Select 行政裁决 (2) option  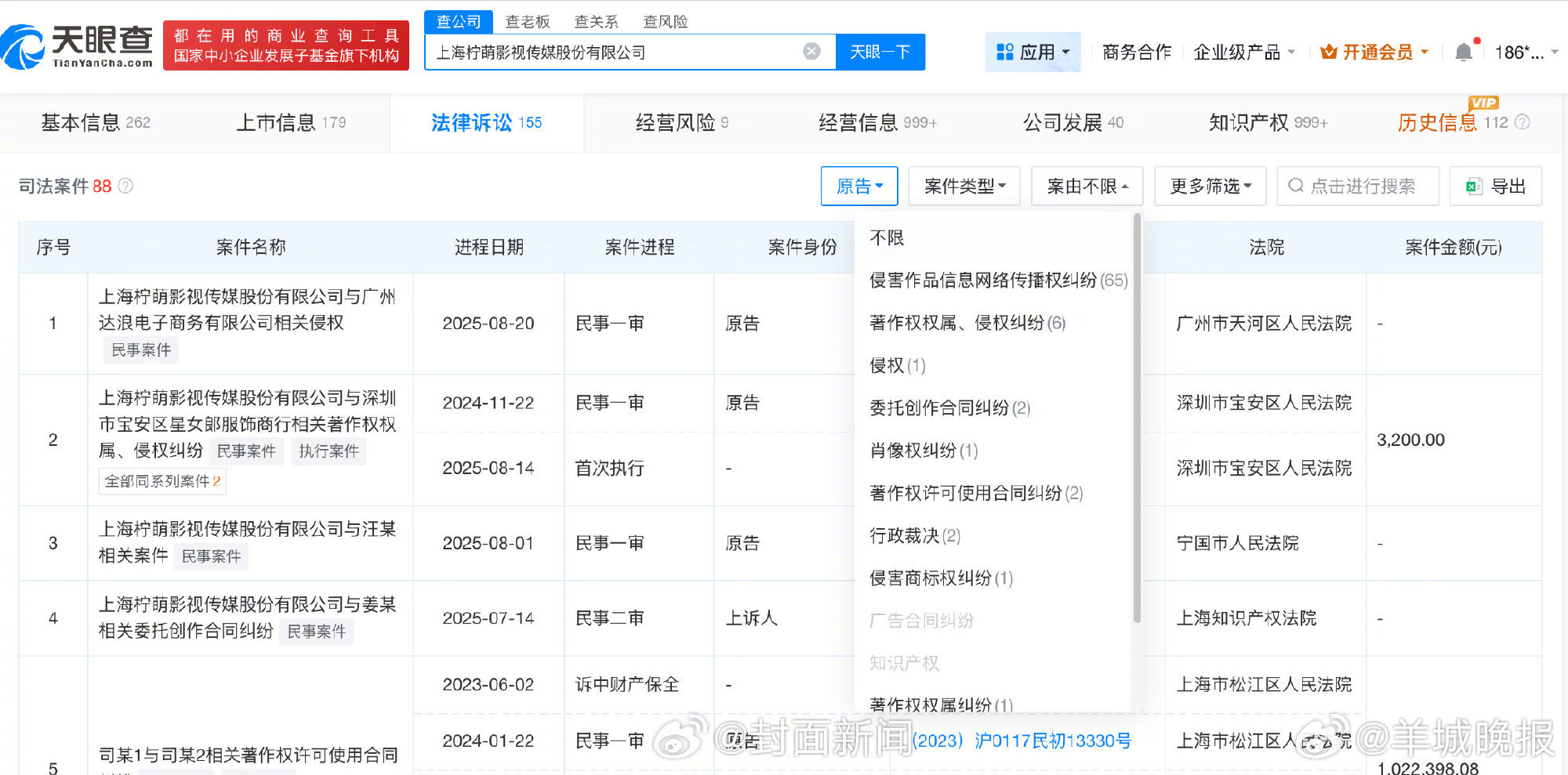click(915, 535)
